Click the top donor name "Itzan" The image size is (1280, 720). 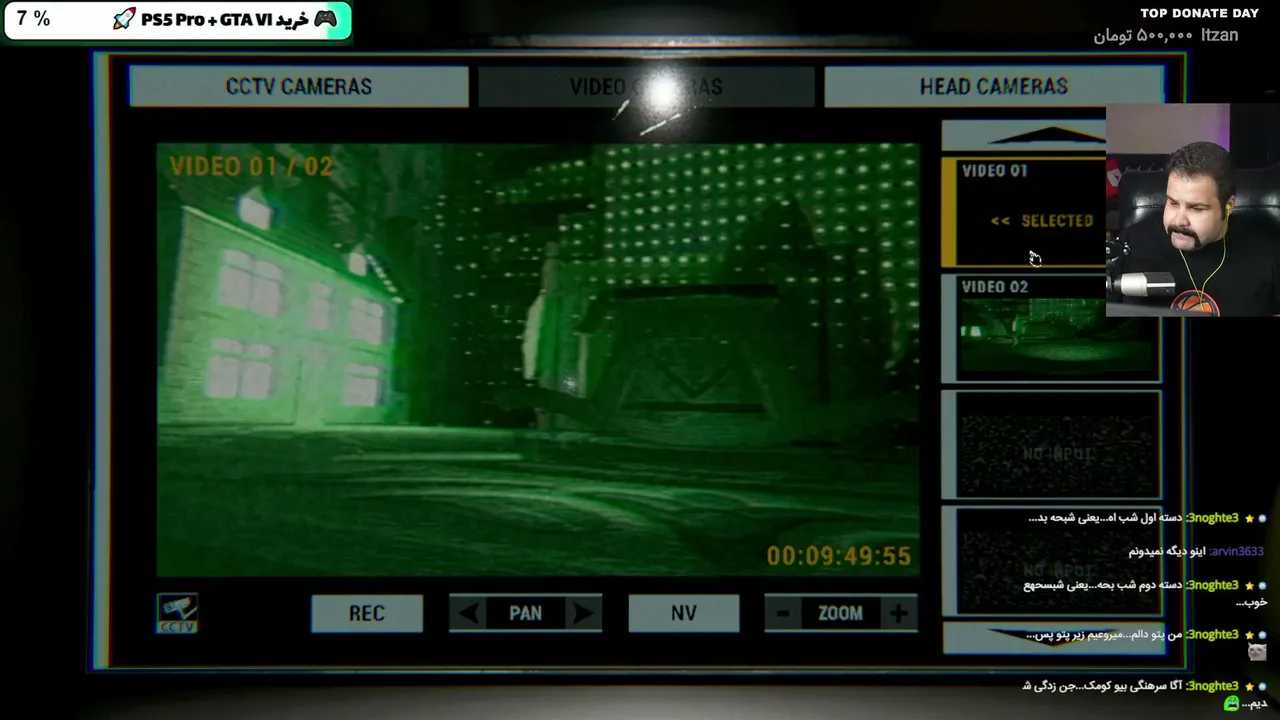1219,35
